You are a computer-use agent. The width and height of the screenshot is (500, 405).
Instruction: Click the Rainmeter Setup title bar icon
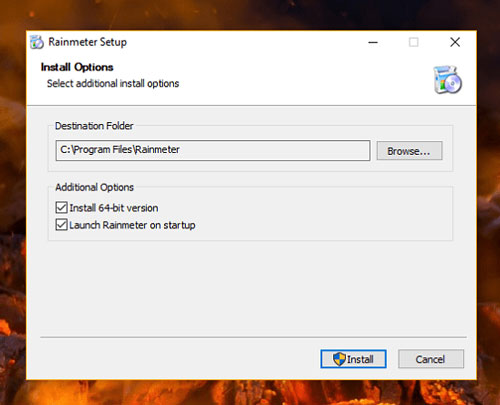[37, 42]
